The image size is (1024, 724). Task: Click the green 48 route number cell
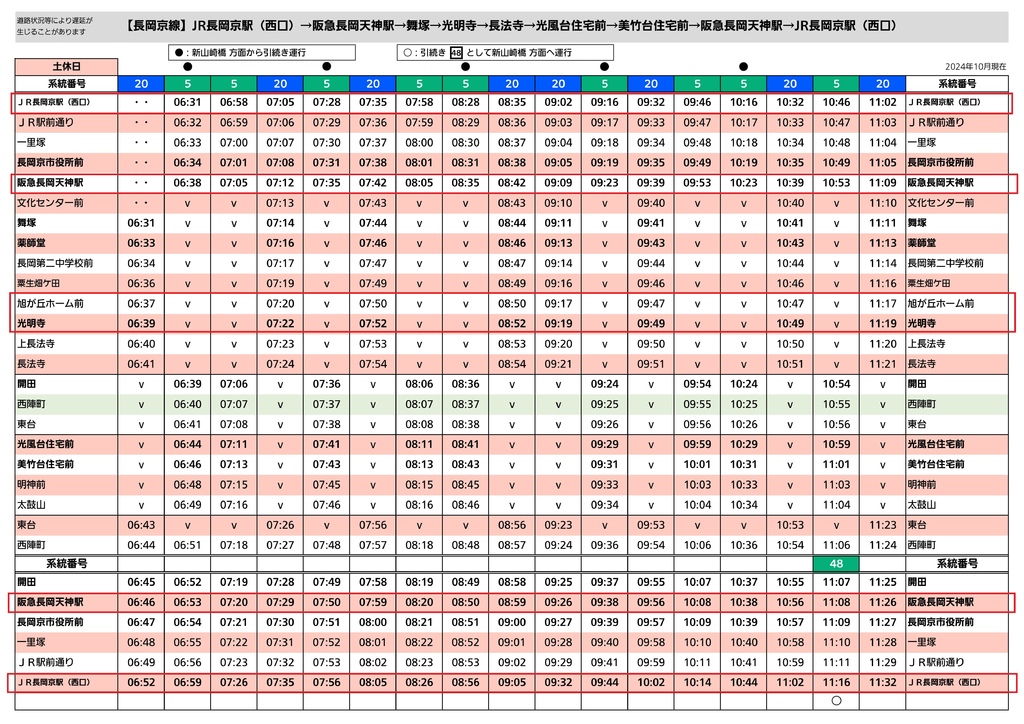tap(836, 563)
